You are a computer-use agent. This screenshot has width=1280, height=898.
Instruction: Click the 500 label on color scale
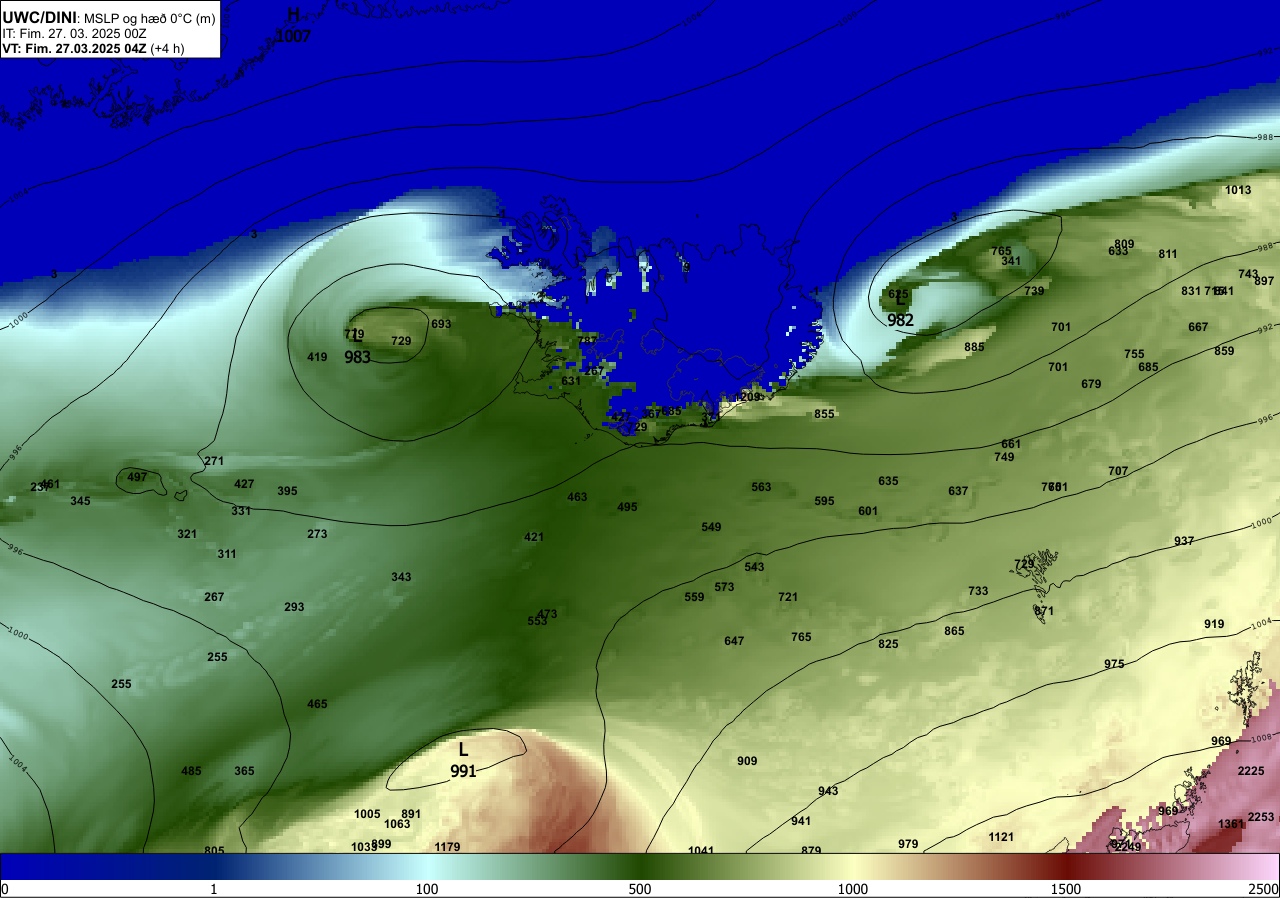coord(640,889)
